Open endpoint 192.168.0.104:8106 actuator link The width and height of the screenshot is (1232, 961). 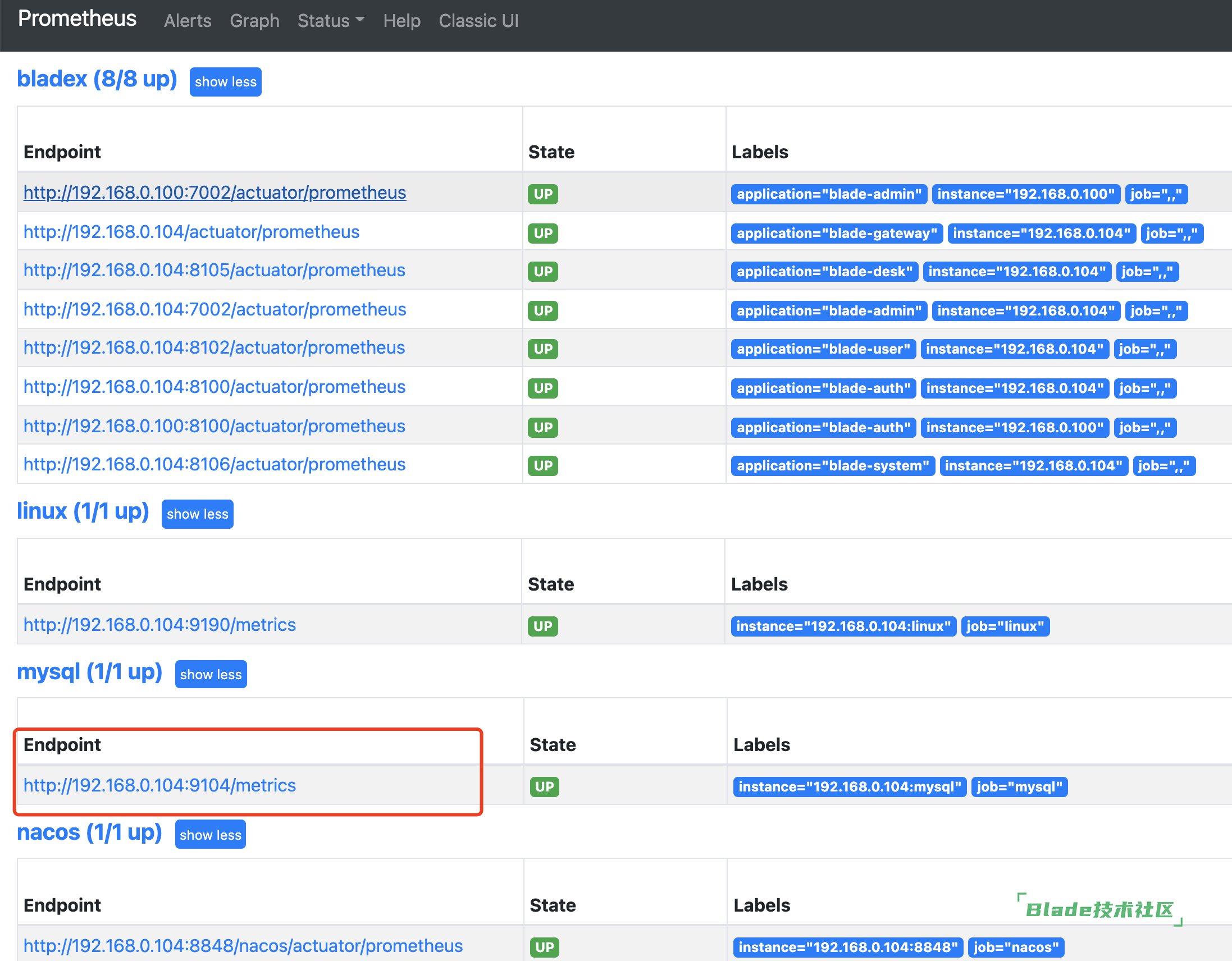(215, 464)
